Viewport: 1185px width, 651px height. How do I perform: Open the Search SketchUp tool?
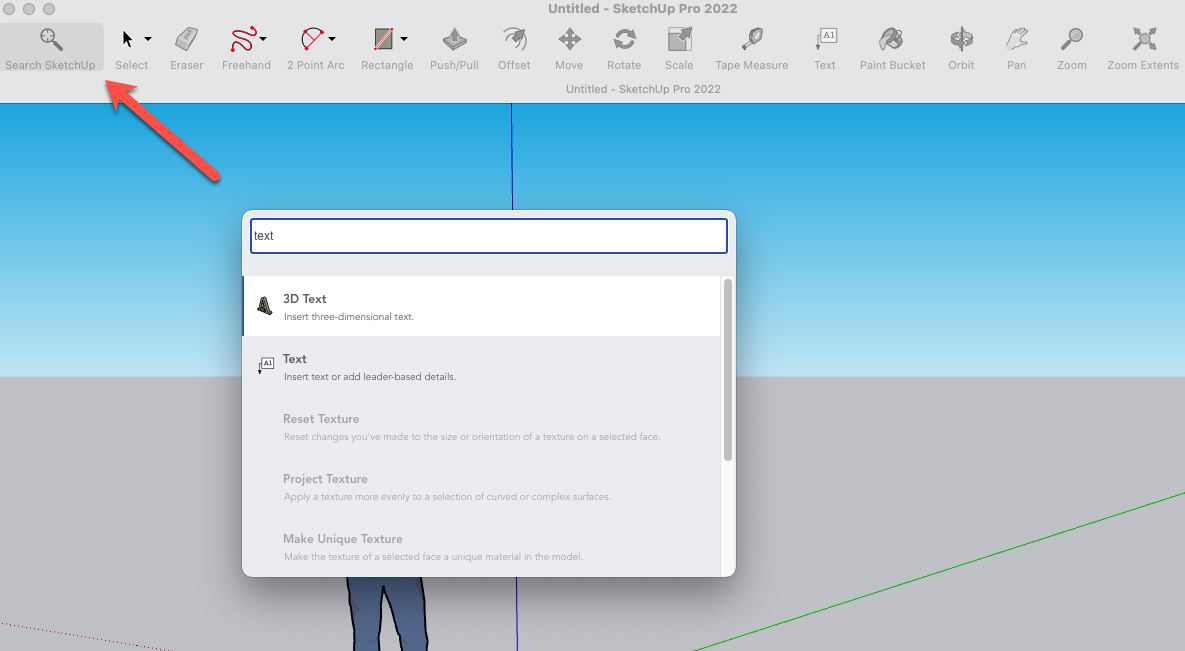pyautogui.click(x=51, y=48)
